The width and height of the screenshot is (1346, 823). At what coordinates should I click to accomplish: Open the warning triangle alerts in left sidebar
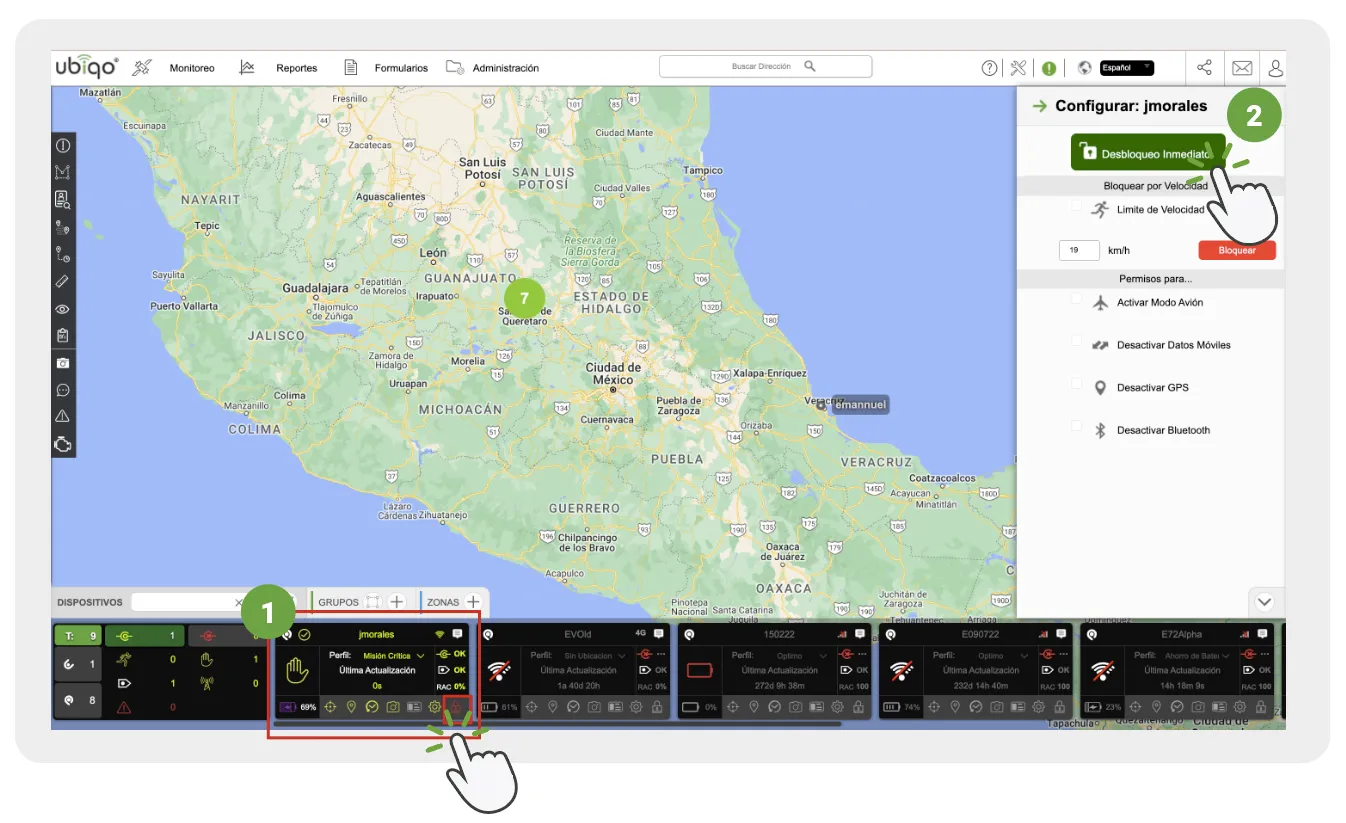pyautogui.click(x=63, y=417)
